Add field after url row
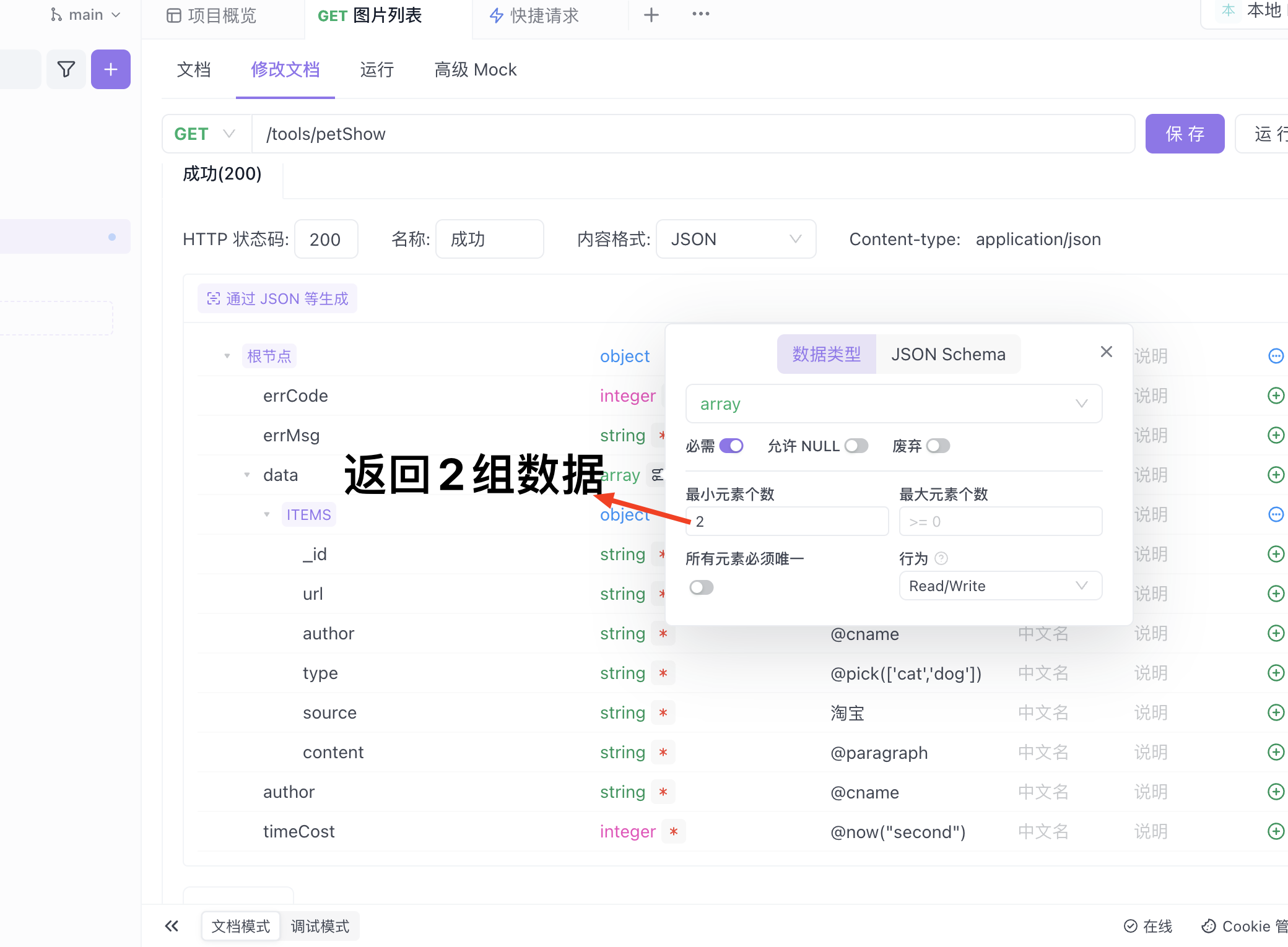The image size is (1288, 947). [x=1276, y=594]
